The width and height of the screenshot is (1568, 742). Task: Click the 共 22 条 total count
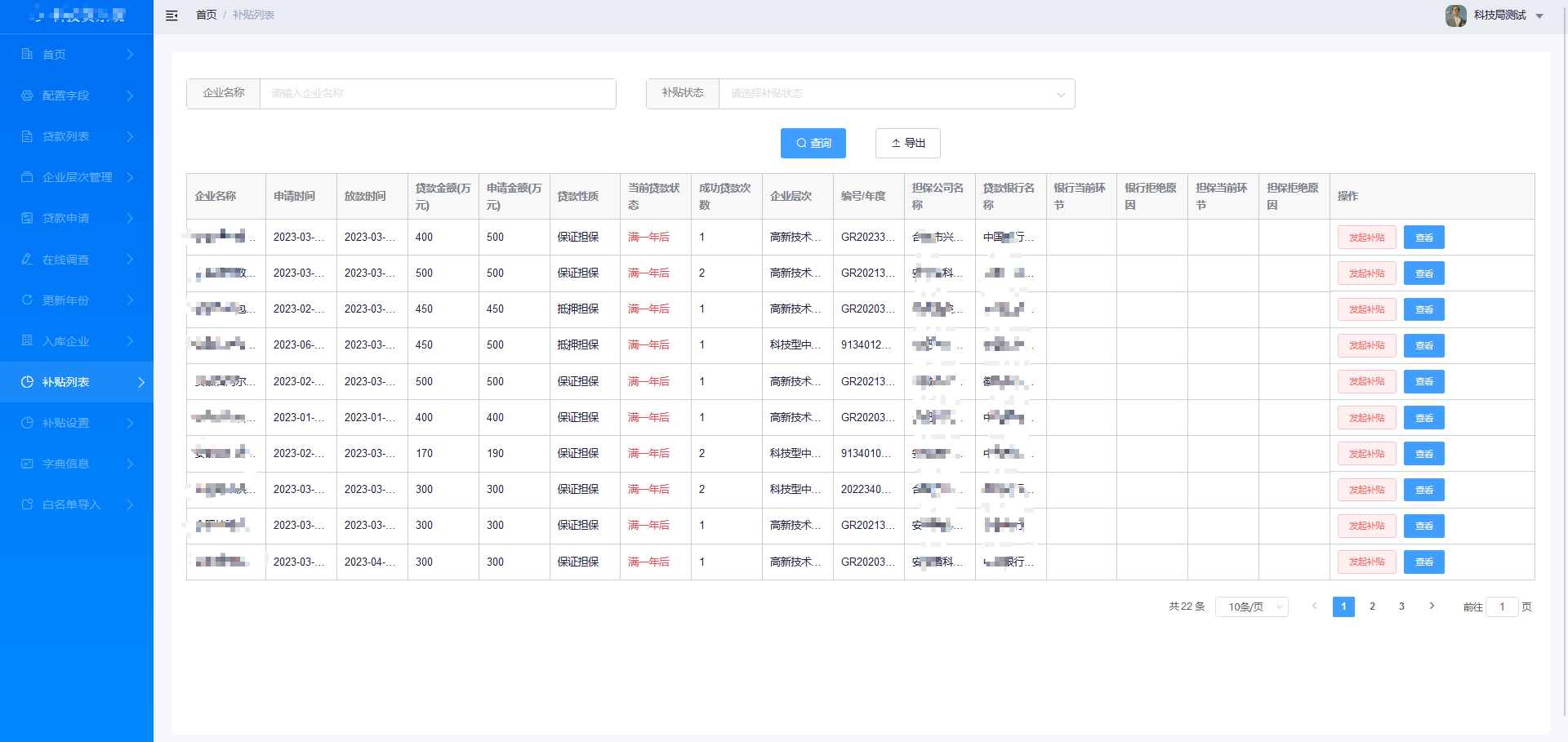(1186, 606)
